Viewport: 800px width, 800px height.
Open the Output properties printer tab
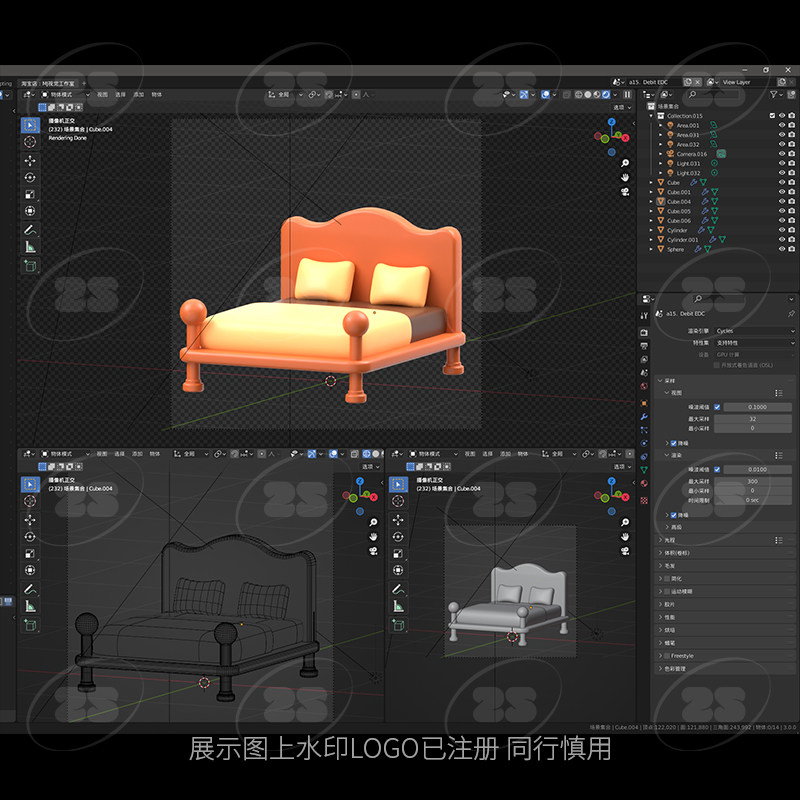click(x=644, y=346)
